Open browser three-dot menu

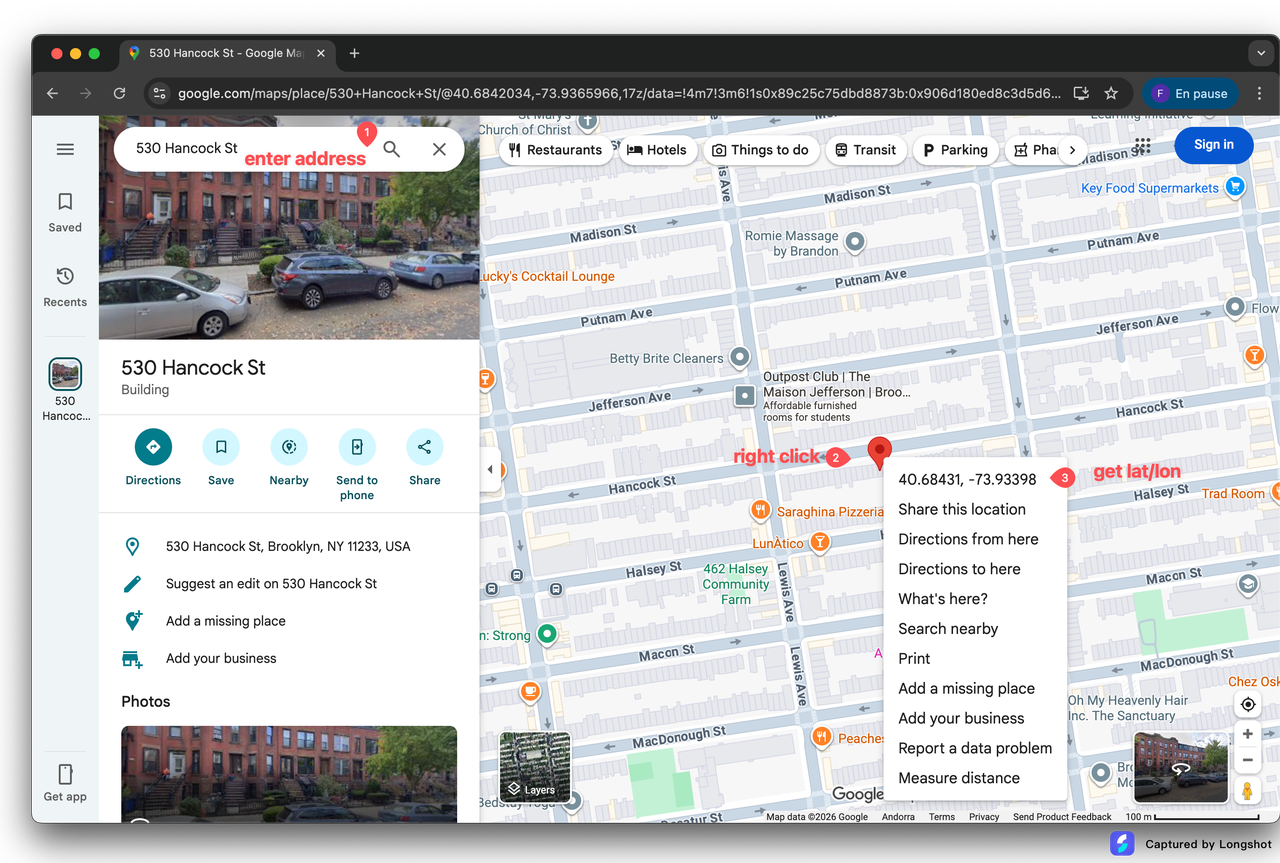click(1259, 93)
